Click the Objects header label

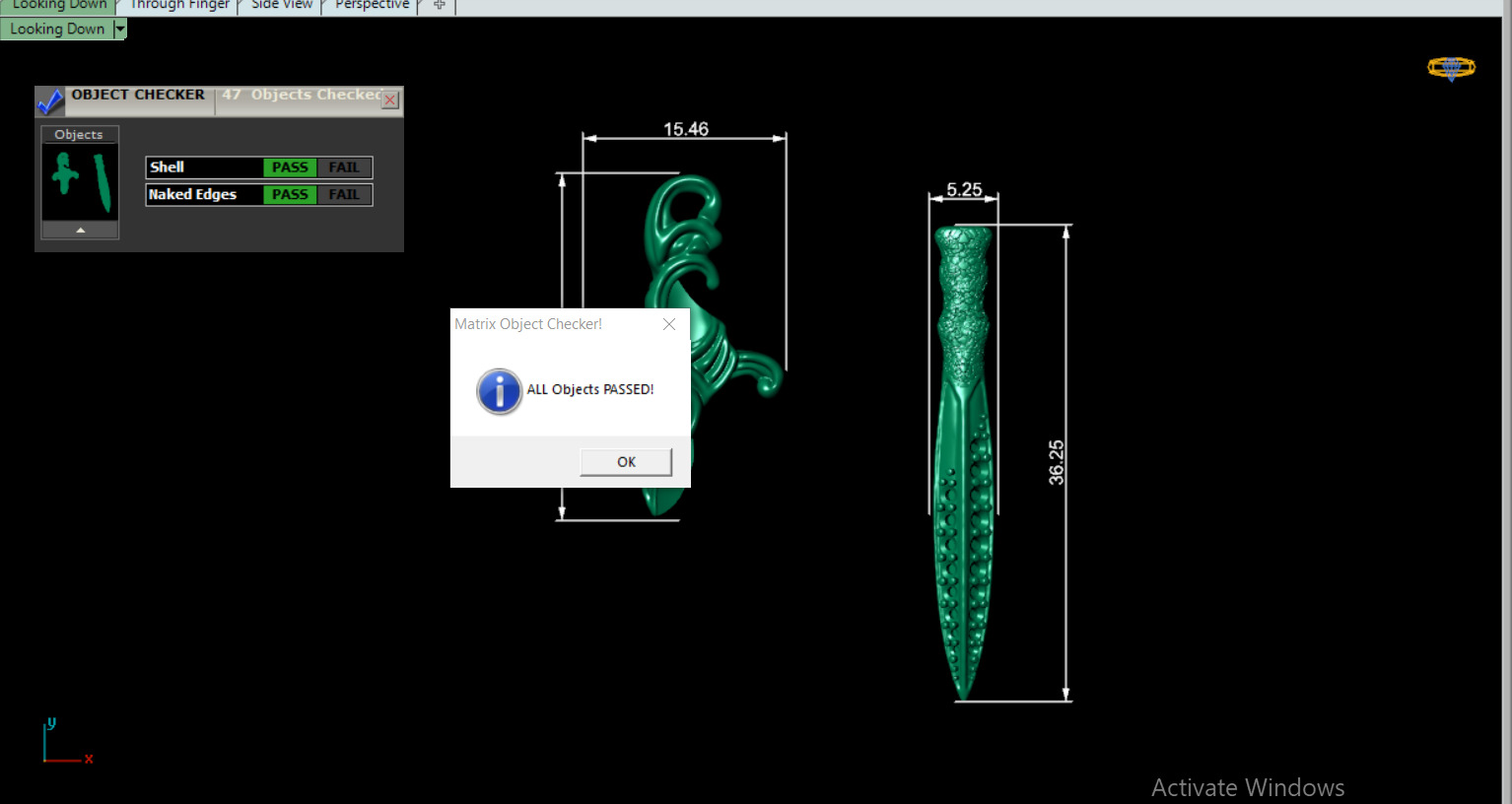pos(79,134)
